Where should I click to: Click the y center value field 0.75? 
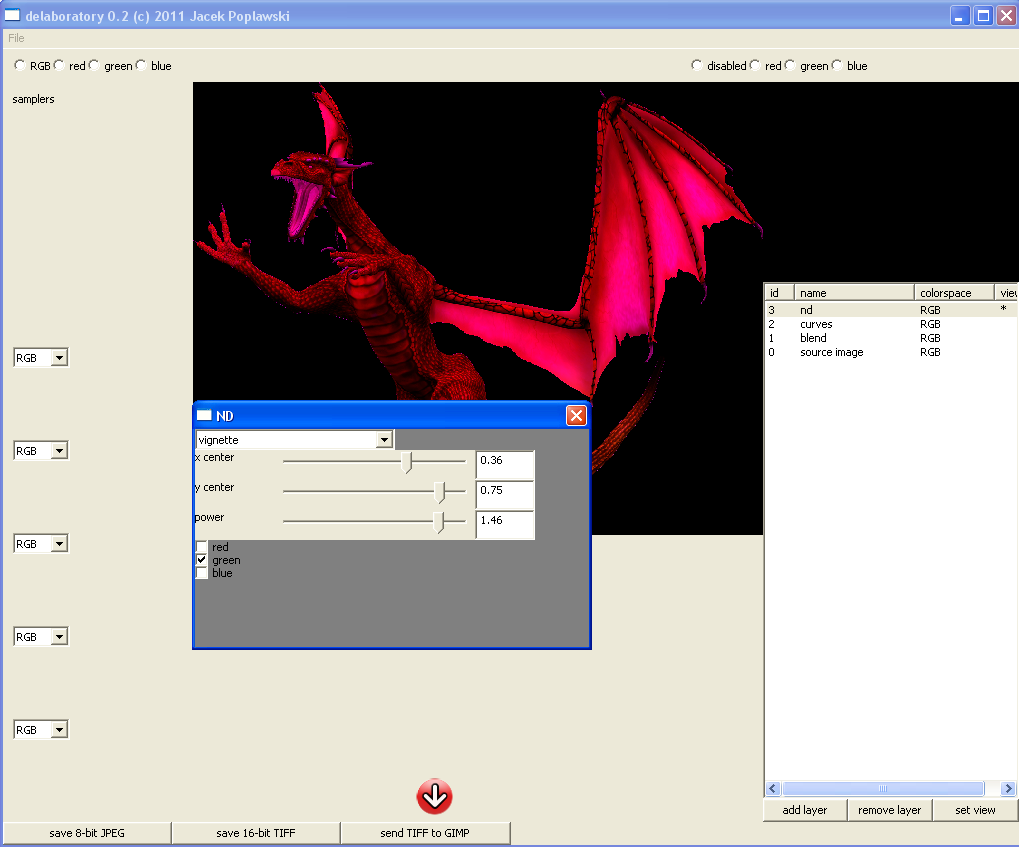tap(505, 494)
